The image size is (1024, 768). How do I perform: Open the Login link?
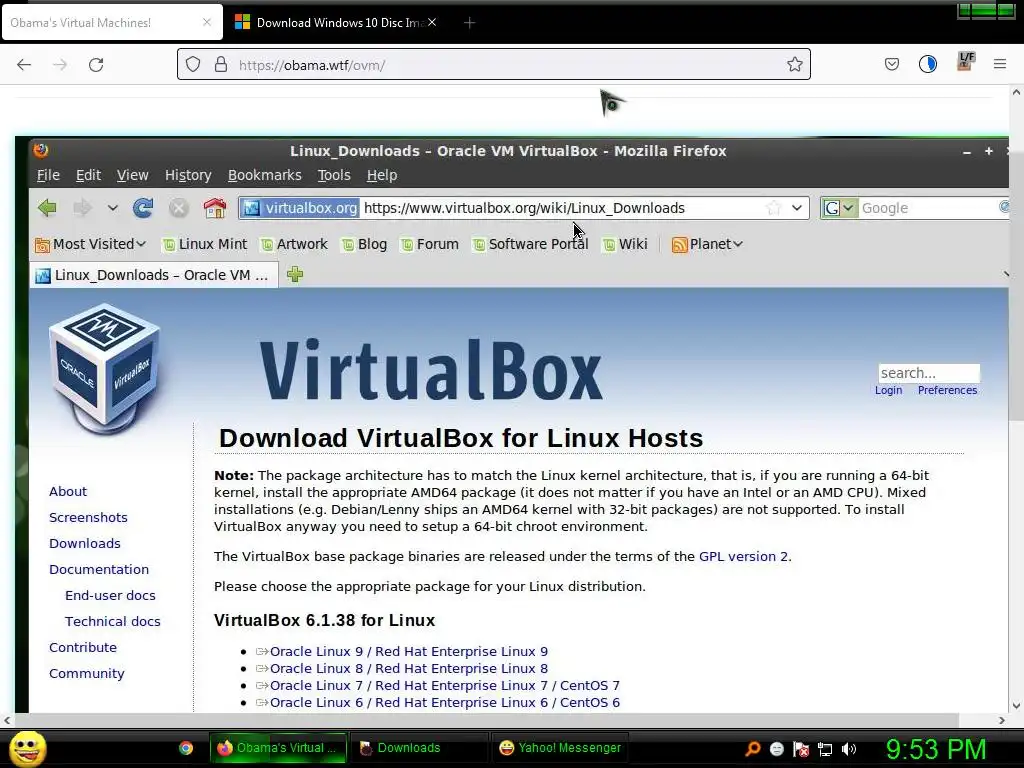pyautogui.click(x=888, y=390)
